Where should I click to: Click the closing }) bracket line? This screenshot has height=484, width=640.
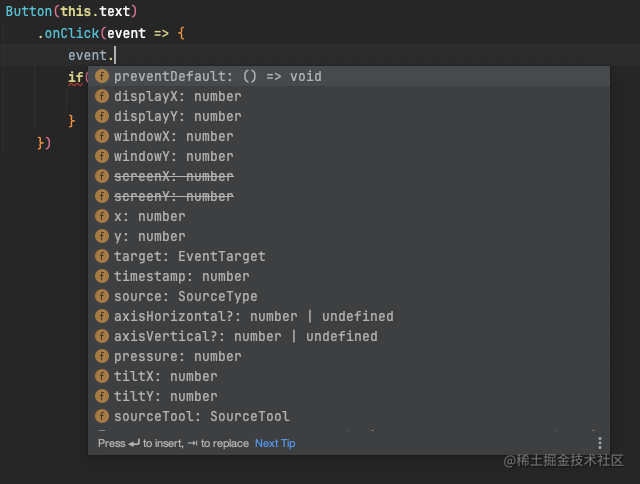click(x=44, y=143)
